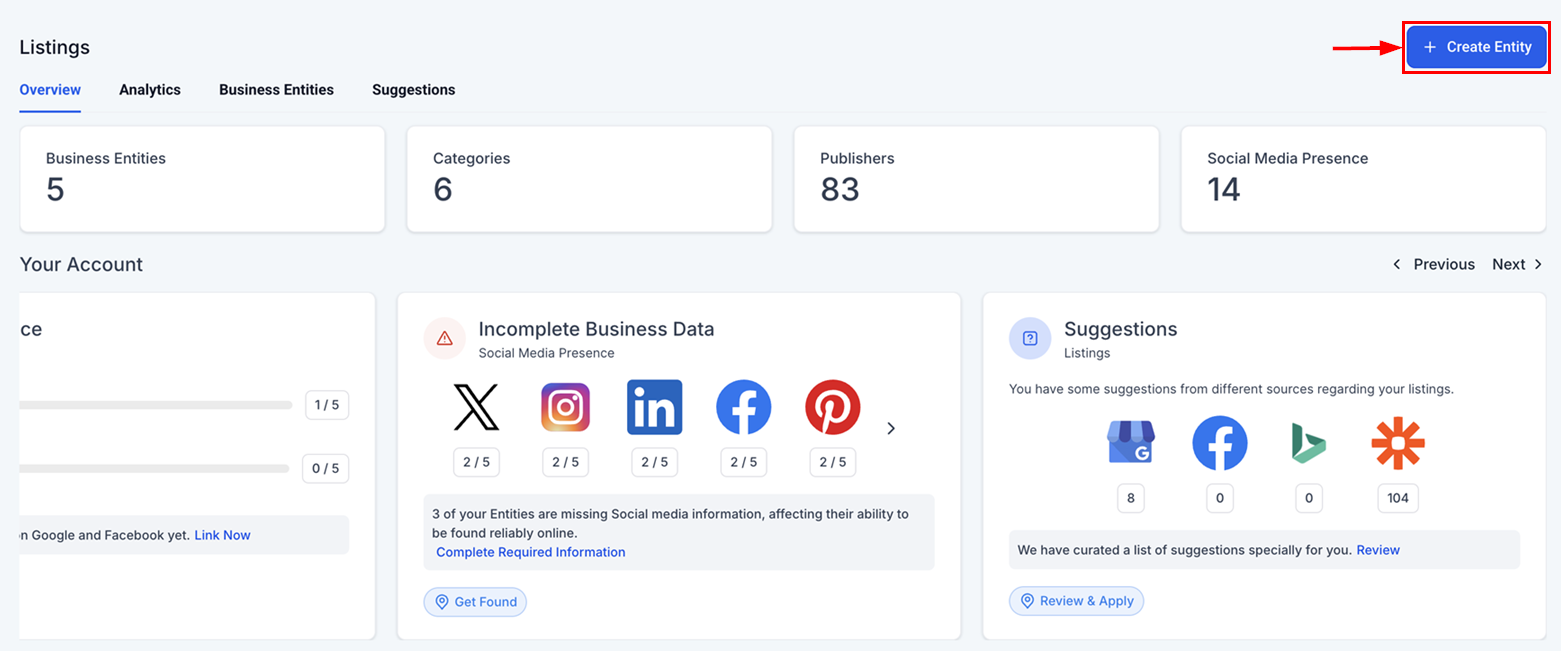Click the Pinterest icon
Image resolution: width=1561 pixels, height=651 pixels.
(x=832, y=407)
